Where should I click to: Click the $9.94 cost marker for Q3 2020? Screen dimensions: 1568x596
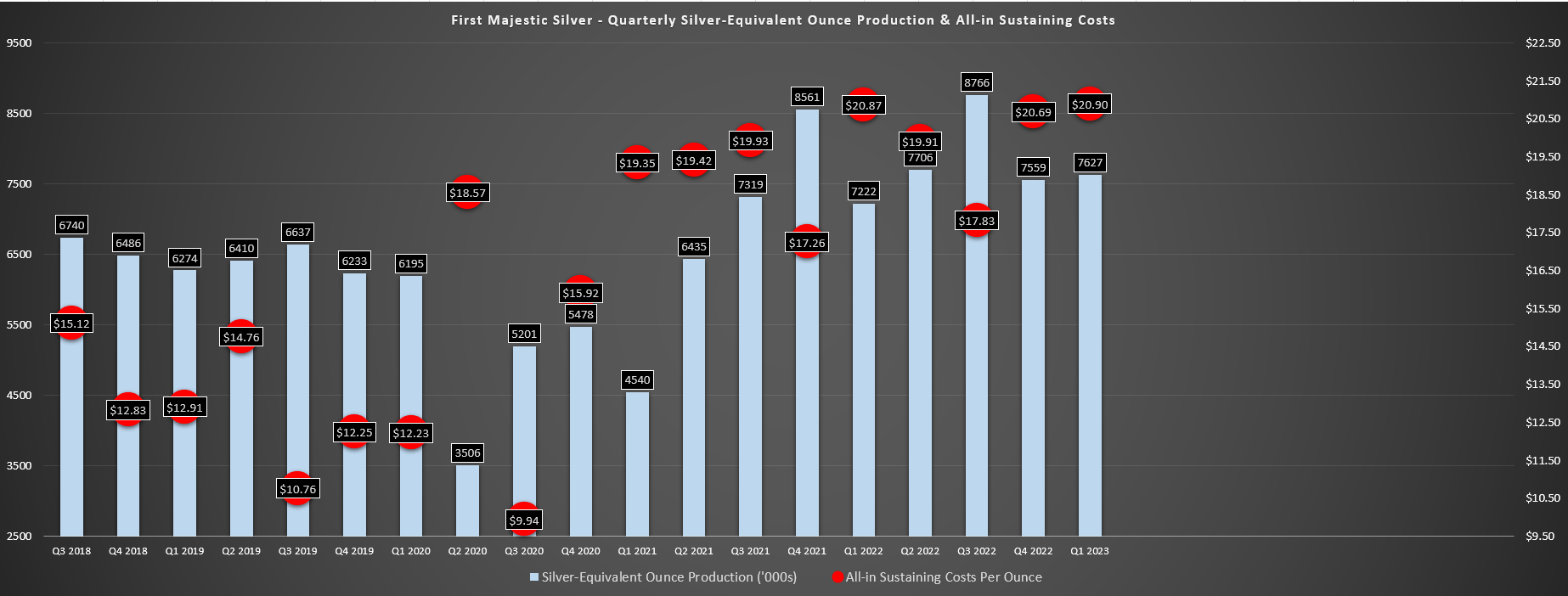click(x=524, y=520)
